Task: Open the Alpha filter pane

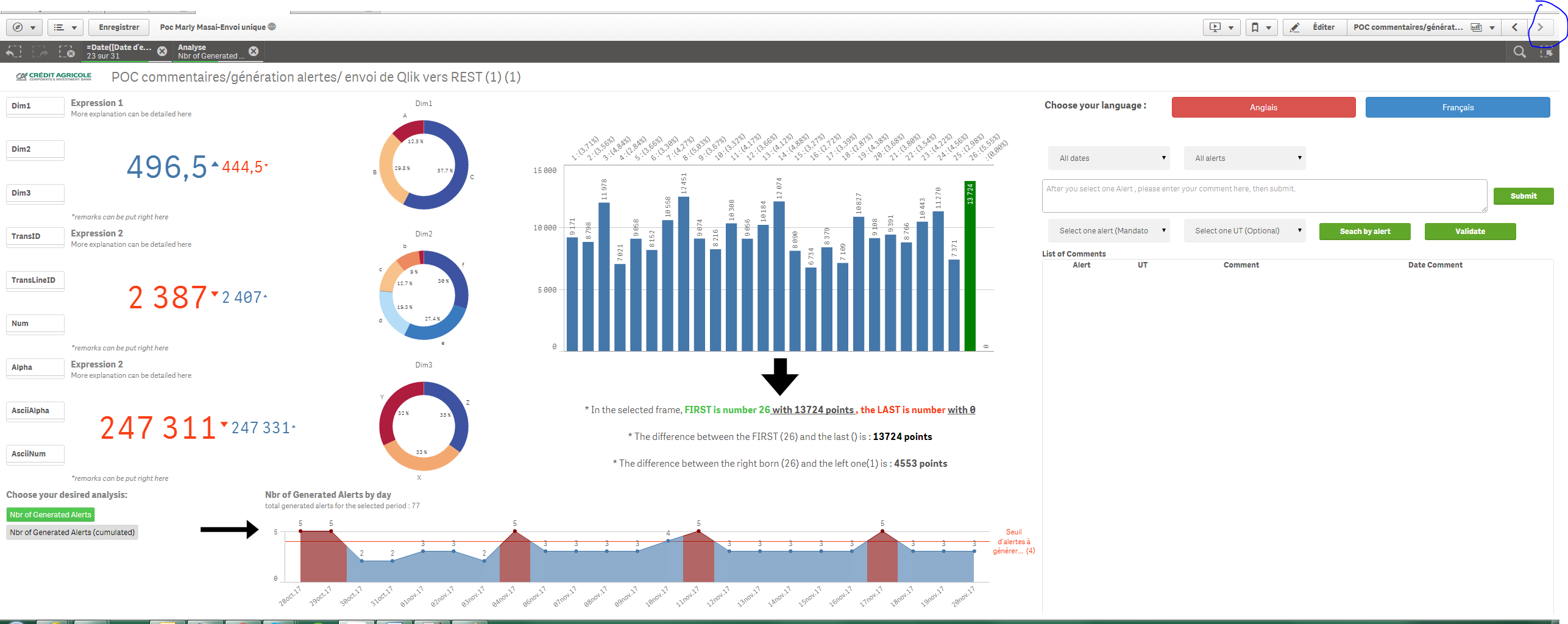Action: pos(35,368)
